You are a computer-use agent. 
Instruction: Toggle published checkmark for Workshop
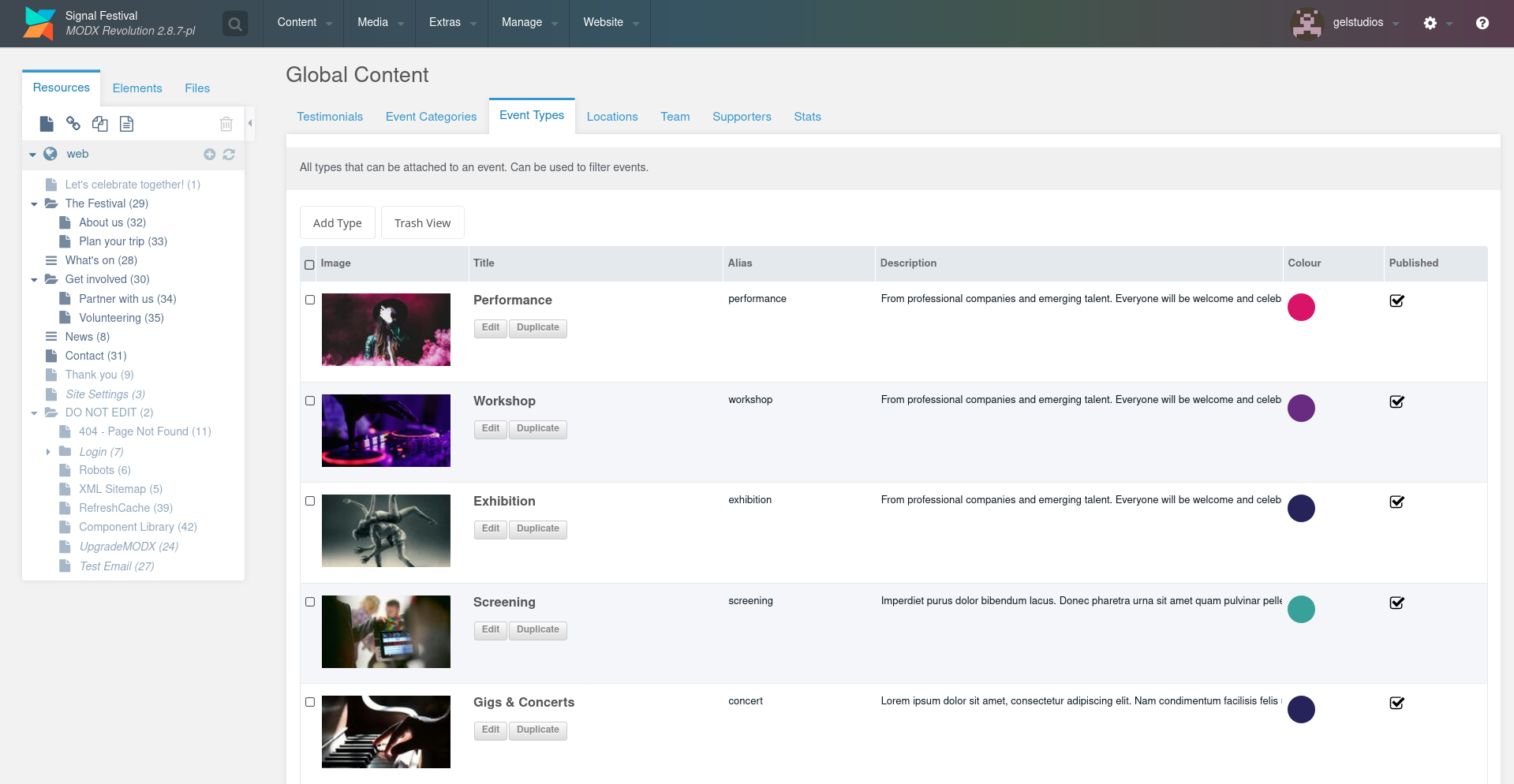point(1396,401)
